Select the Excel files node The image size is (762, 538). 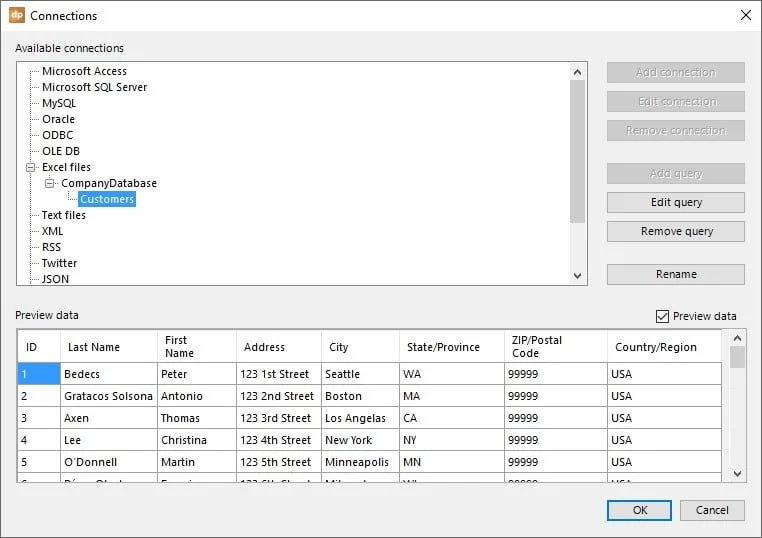(66, 167)
